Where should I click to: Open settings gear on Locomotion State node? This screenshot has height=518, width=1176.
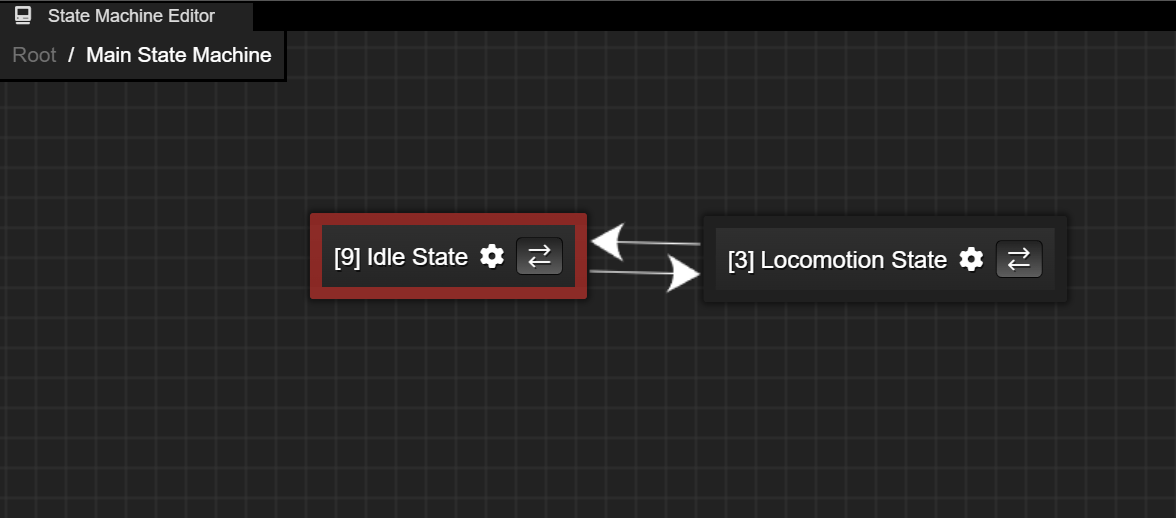click(971, 260)
